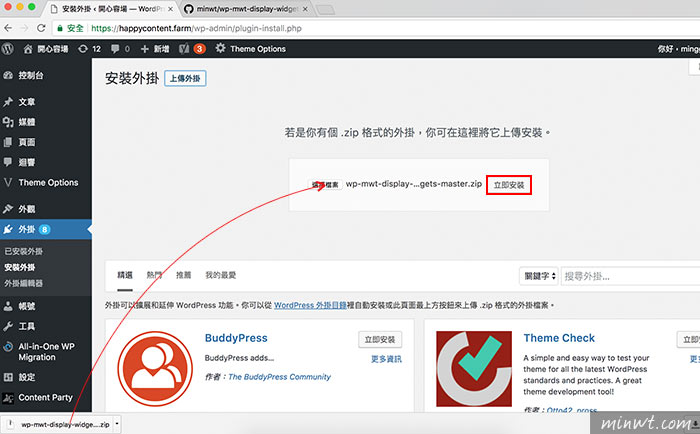The height and width of the screenshot is (434, 700).
Task: Open the sidebar Theme Options V icon
Action: click(x=8, y=182)
